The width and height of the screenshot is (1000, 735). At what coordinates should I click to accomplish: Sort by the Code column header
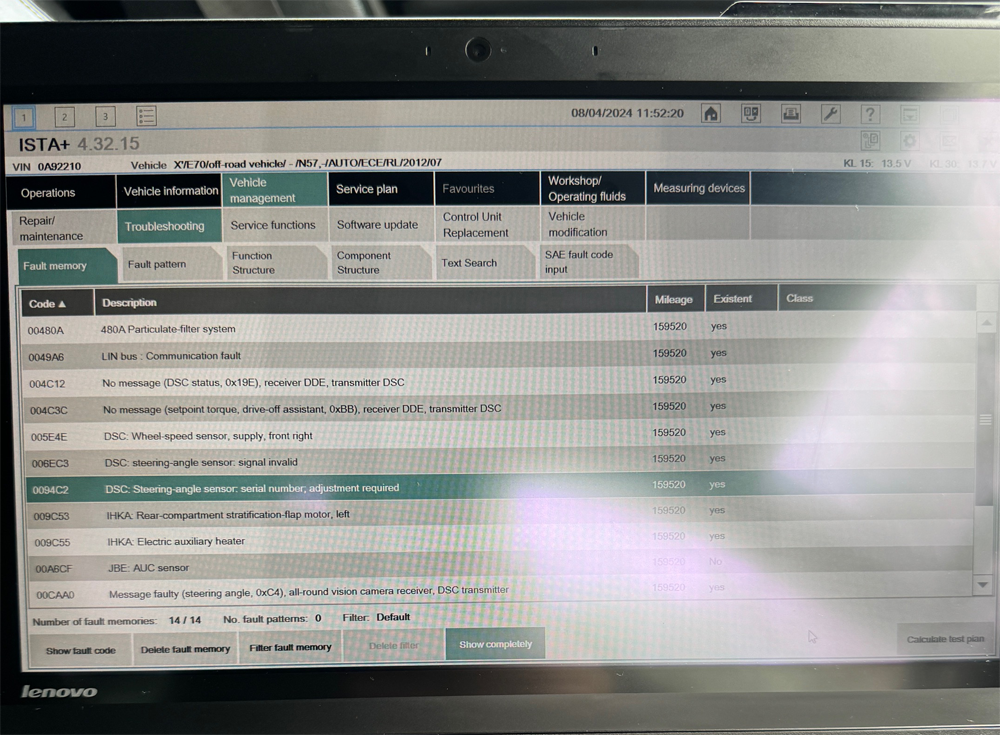click(x=57, y=303)
